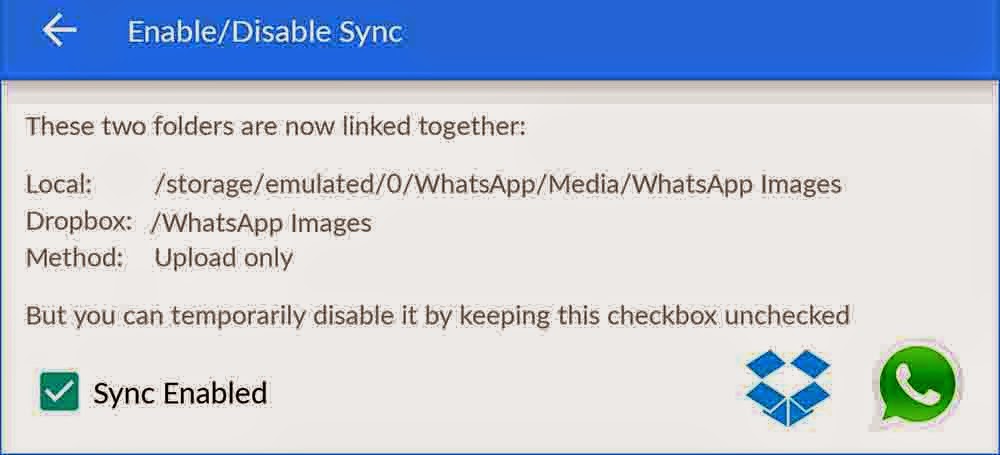This screenshot has height=455, width=1000.
Task: Click the Dropbox /WhatsApp Images path
Action: [261, 223]
